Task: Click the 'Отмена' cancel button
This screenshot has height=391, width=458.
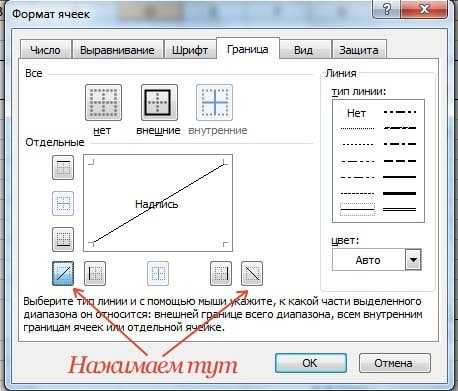Action: click(394, 363)
